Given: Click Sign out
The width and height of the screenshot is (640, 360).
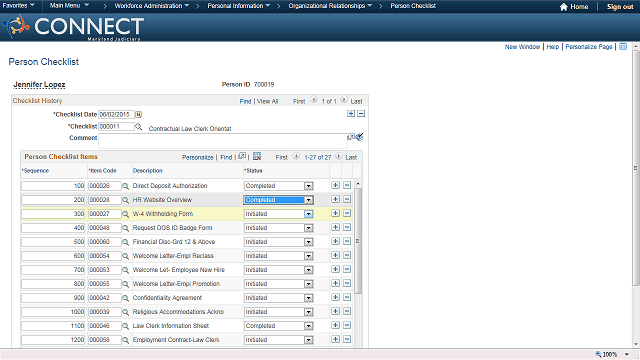Looking at the screenshot, I should (x=620, y=7).
